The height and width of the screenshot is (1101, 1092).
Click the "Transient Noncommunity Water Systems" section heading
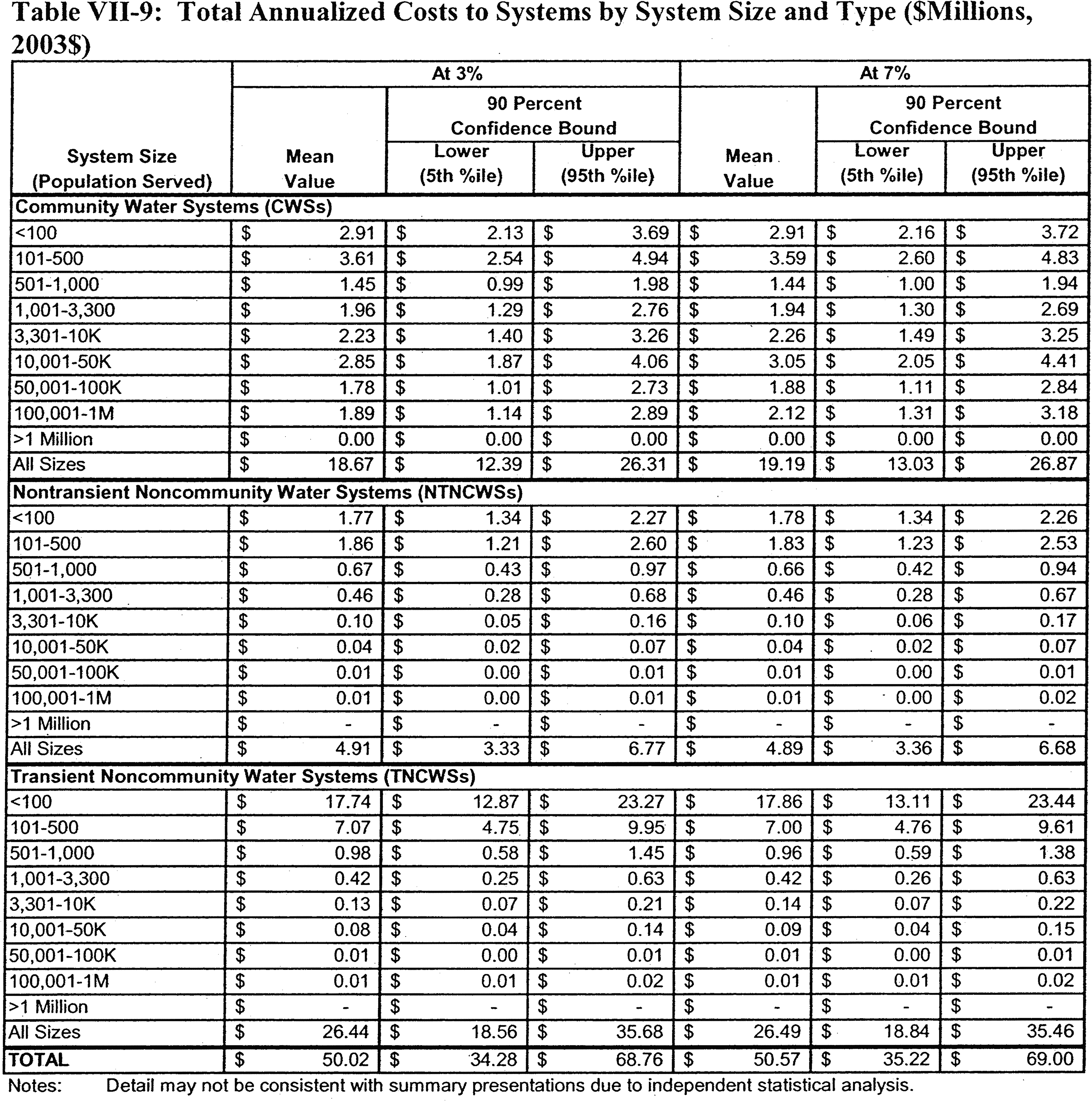(x=243, y=777)
